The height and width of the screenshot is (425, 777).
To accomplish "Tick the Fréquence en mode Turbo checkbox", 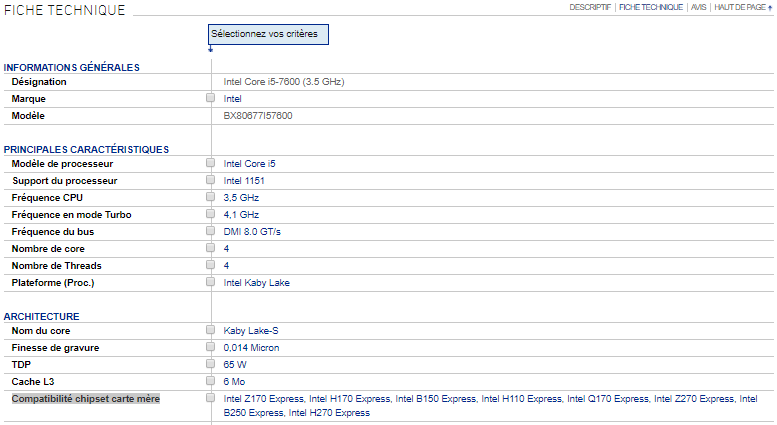I will 211,213.
